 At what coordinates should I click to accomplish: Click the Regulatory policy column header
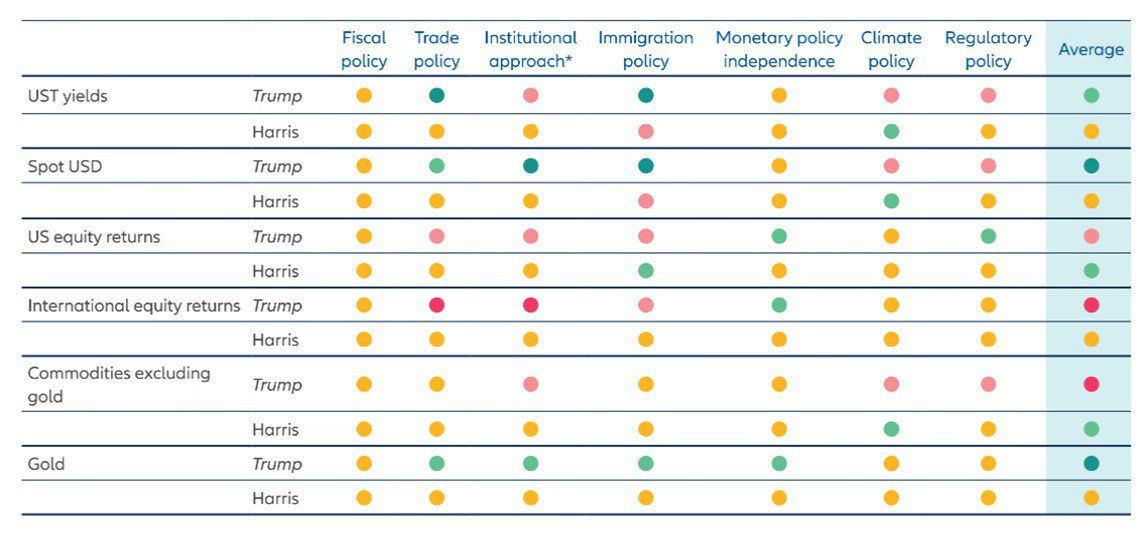pyautogui.click(x=988, y=49)
